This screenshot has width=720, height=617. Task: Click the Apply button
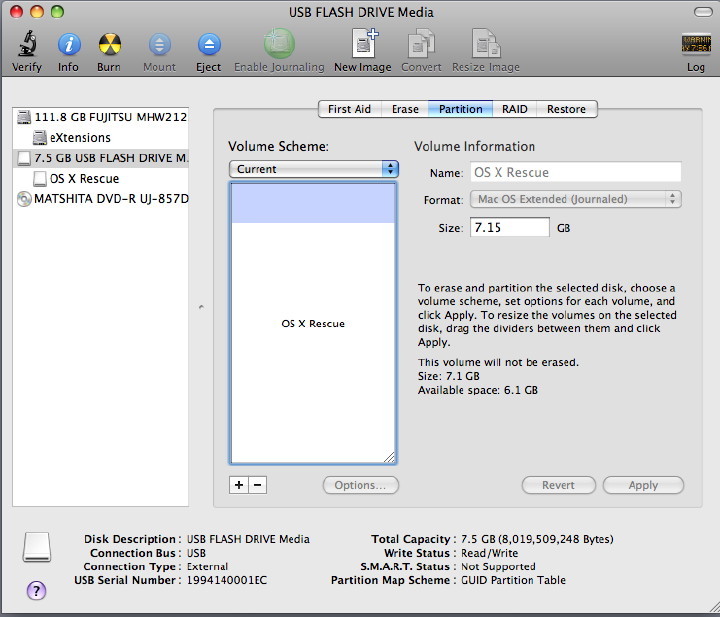point(643,485)
